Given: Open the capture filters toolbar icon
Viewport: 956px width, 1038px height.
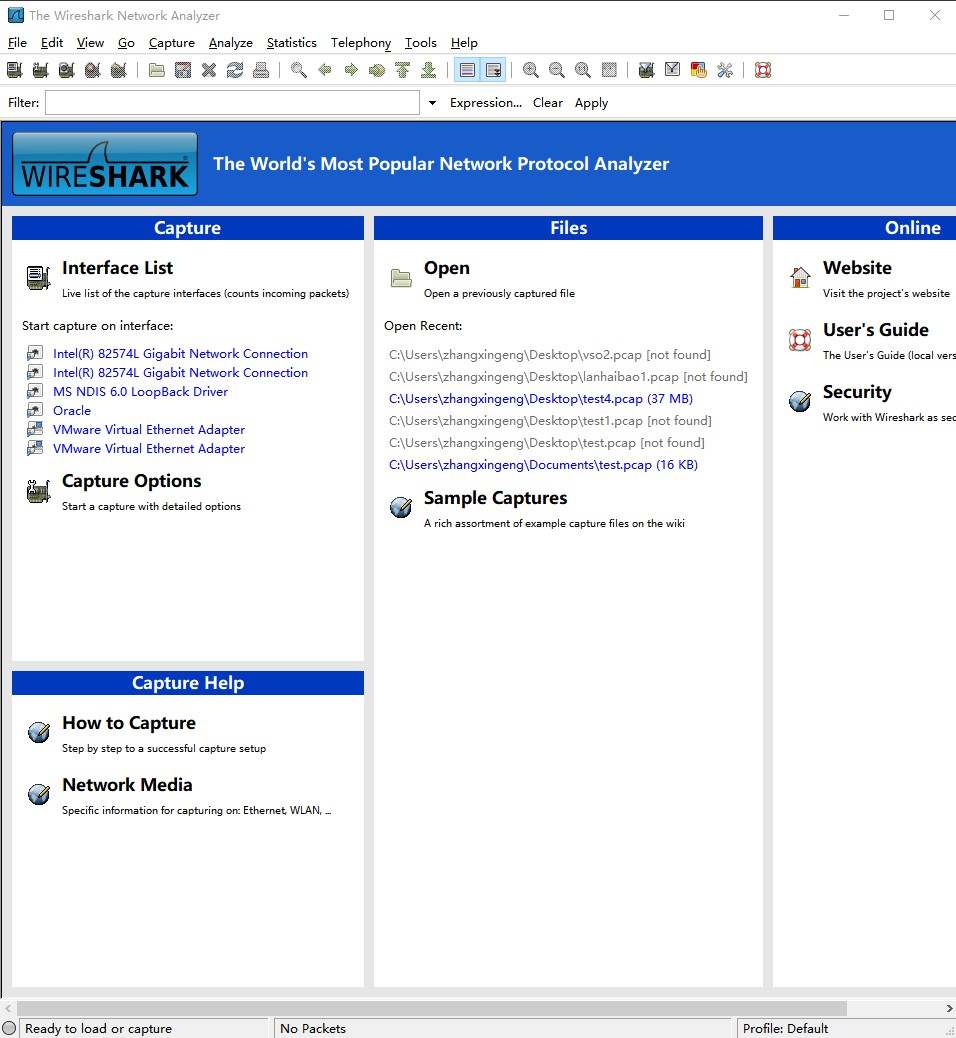Looking at the screenshot, I should tap(646, 70).
